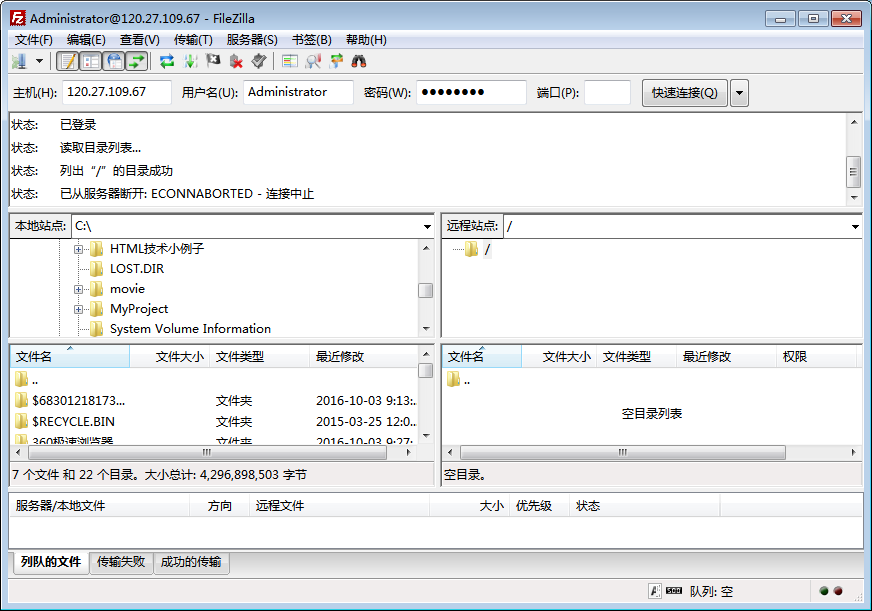Select $68301218173... folder row
Image resolution: width=872 pixels, height=611 pixels.
[x=214, y=400]
